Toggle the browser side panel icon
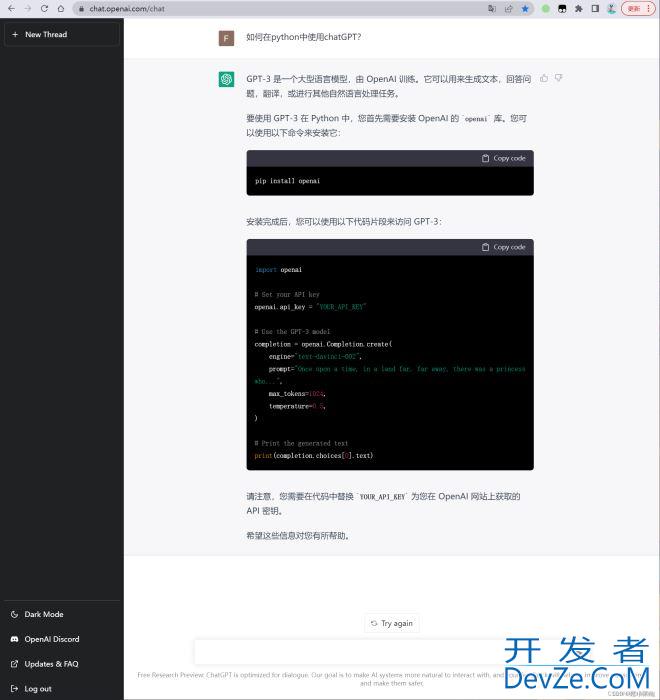Image resolution: width=660 pixels, height=700 pixels. coord(595,8)
